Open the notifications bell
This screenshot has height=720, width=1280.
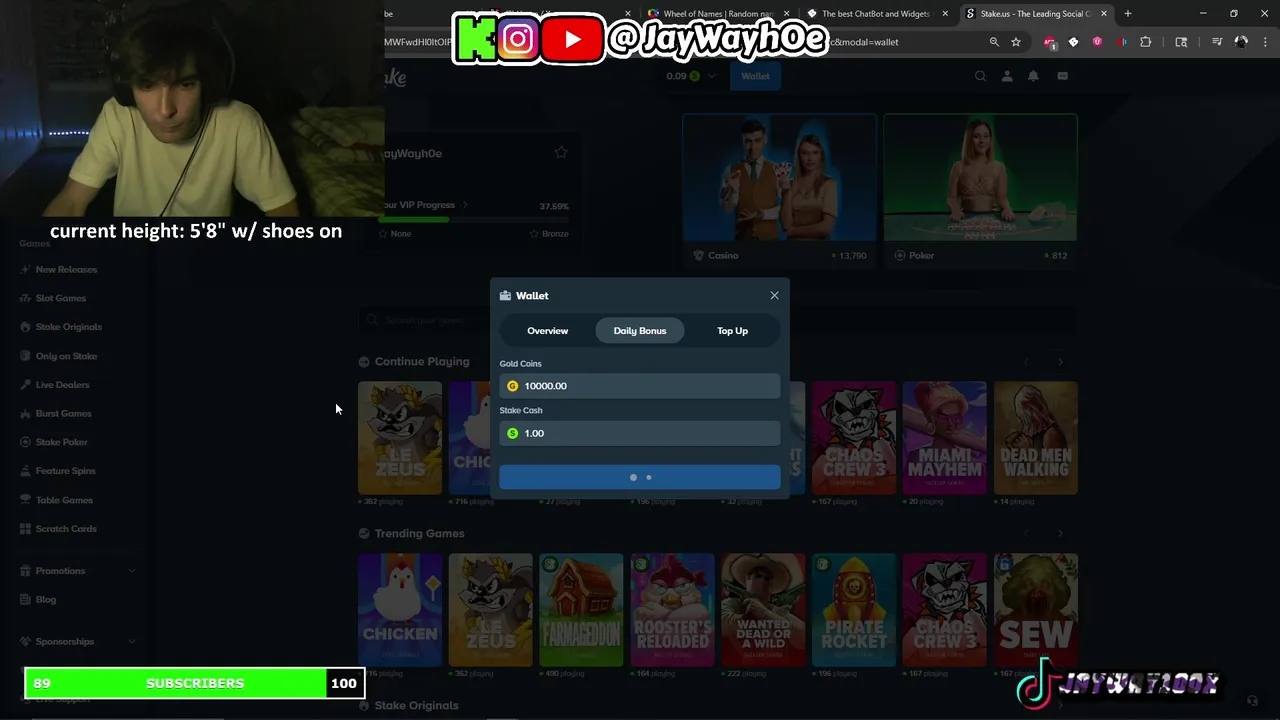1033,76
